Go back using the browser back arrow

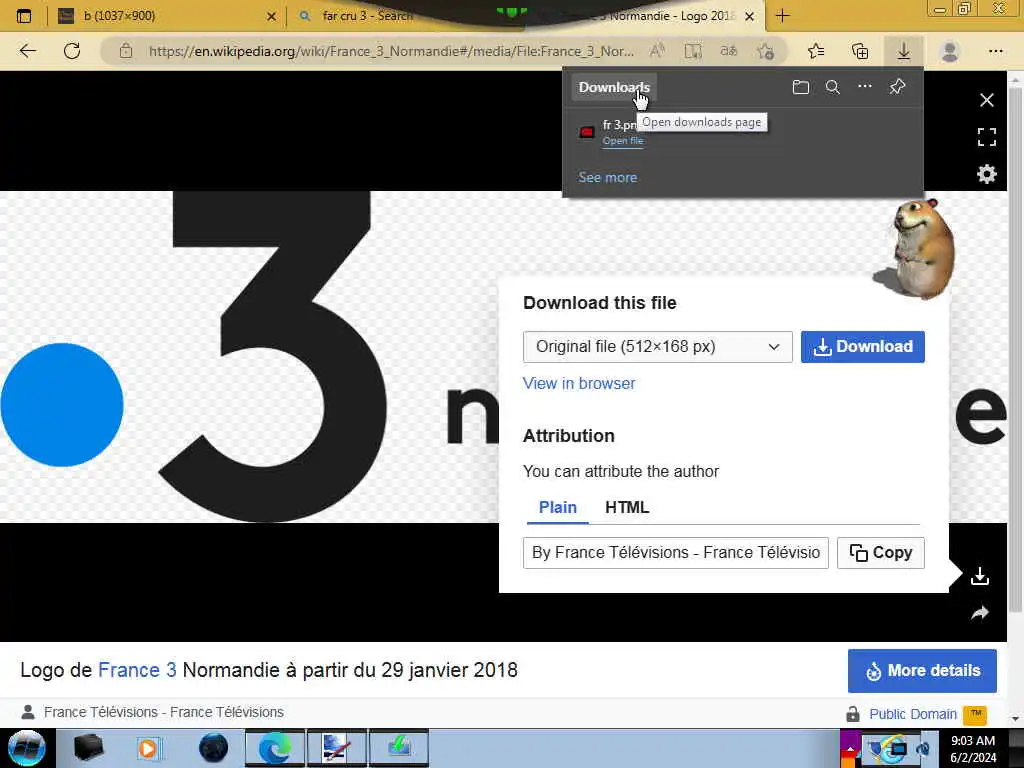pyautogui.click(x=27, y=51)
